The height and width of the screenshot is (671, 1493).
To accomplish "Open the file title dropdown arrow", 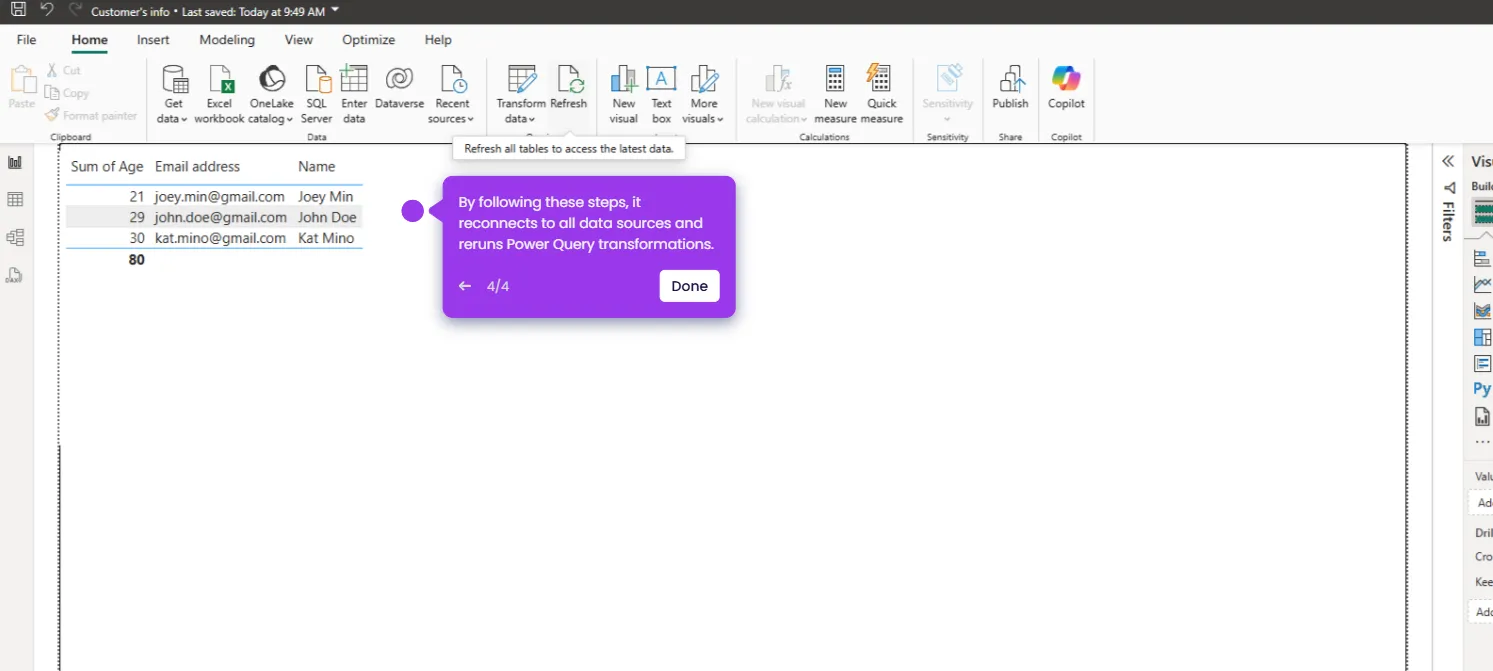I will coord(335,11).
